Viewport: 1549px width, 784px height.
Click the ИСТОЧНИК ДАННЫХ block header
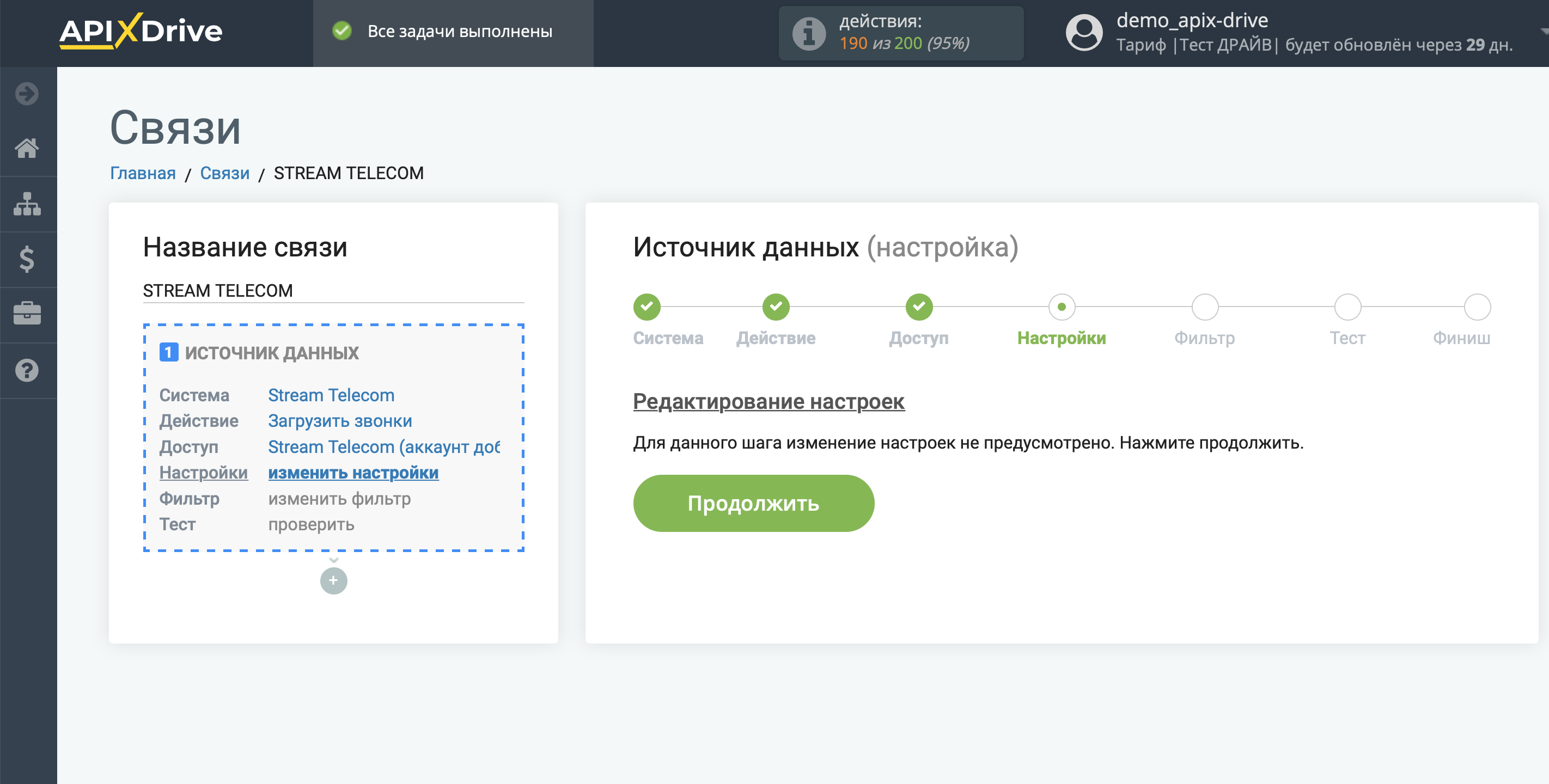[271, 352]
